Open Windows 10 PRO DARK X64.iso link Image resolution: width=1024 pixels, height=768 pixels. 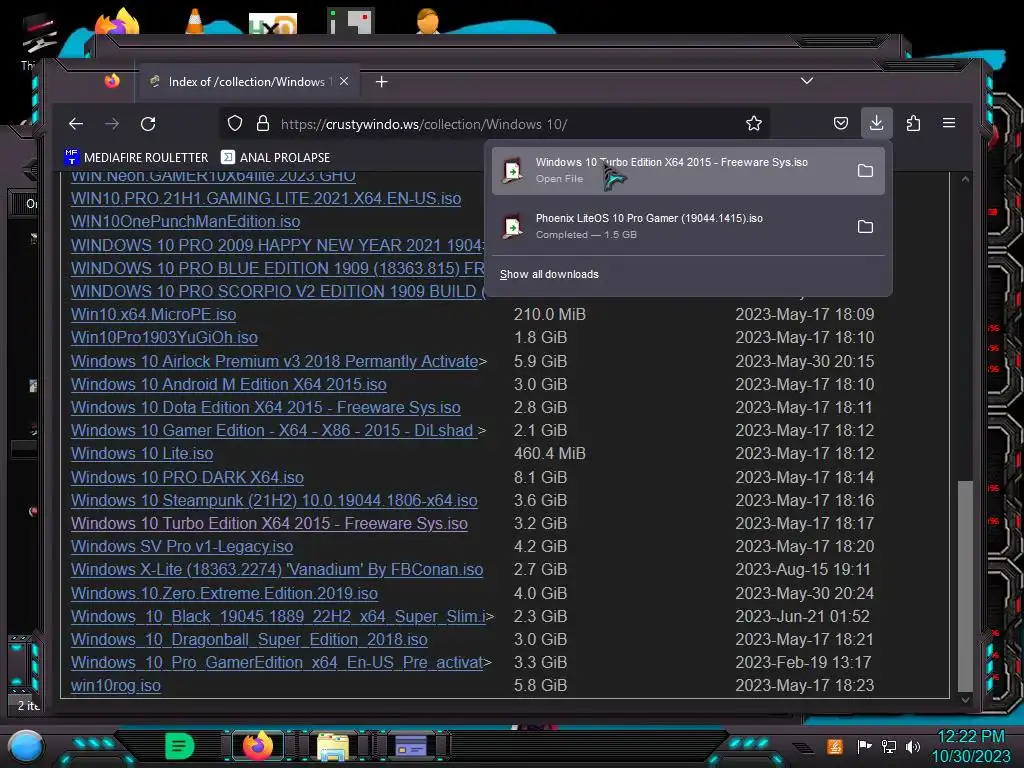187,477
